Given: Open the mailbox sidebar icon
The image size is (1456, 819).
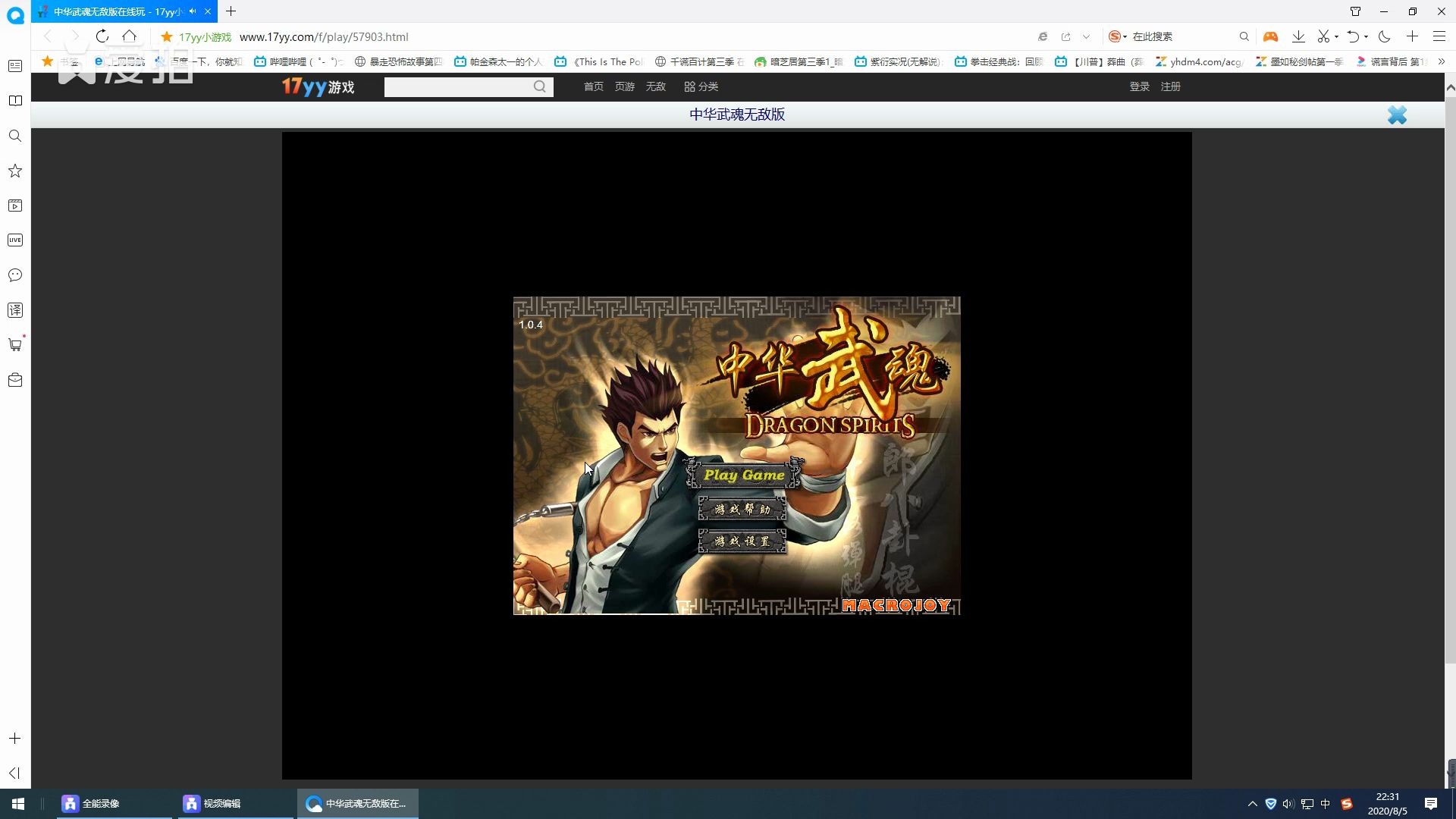Looking at the screenshot, I should click(x=15, y=380).
